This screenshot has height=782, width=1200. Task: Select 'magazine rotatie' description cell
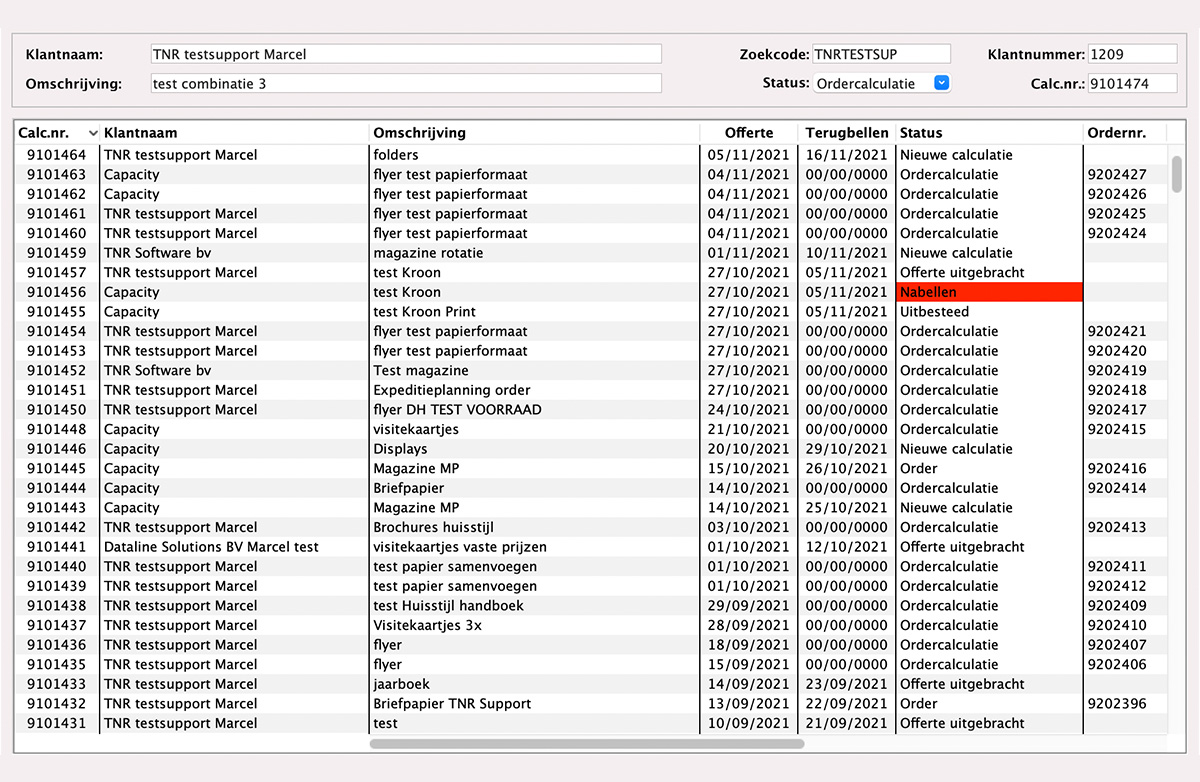click(428, 253)
